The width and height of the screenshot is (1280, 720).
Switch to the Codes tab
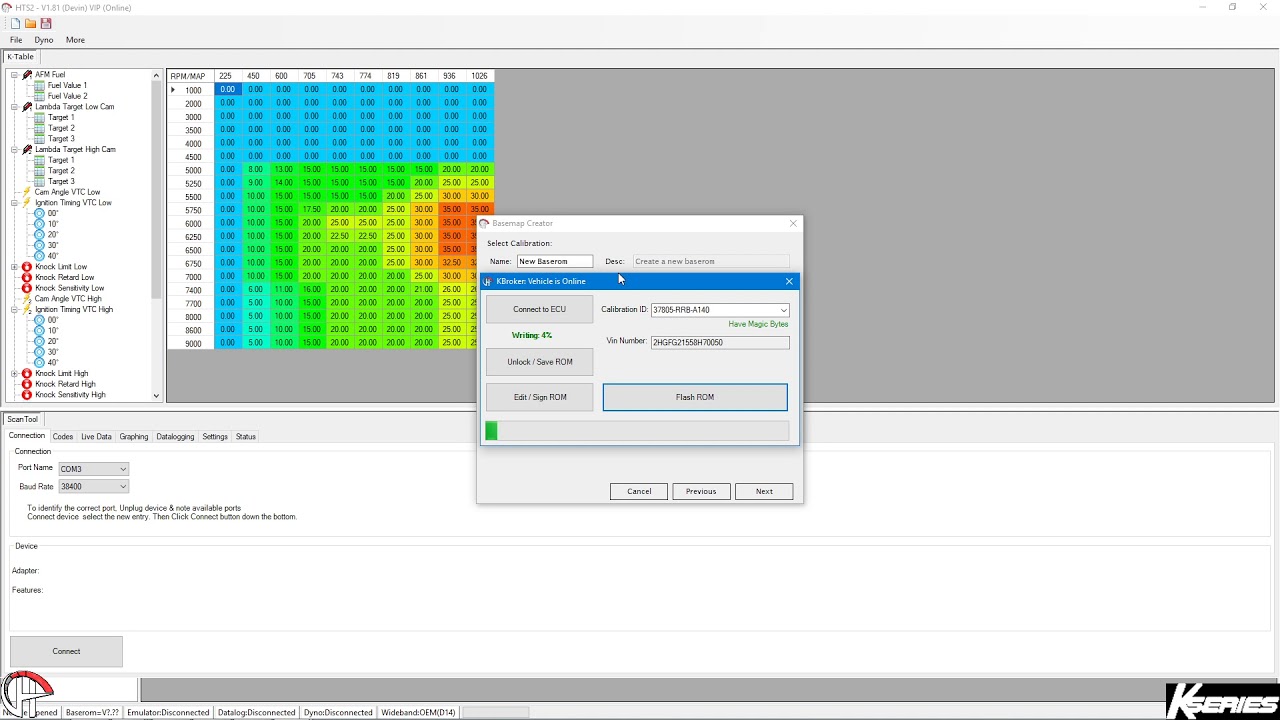(63, 437)
